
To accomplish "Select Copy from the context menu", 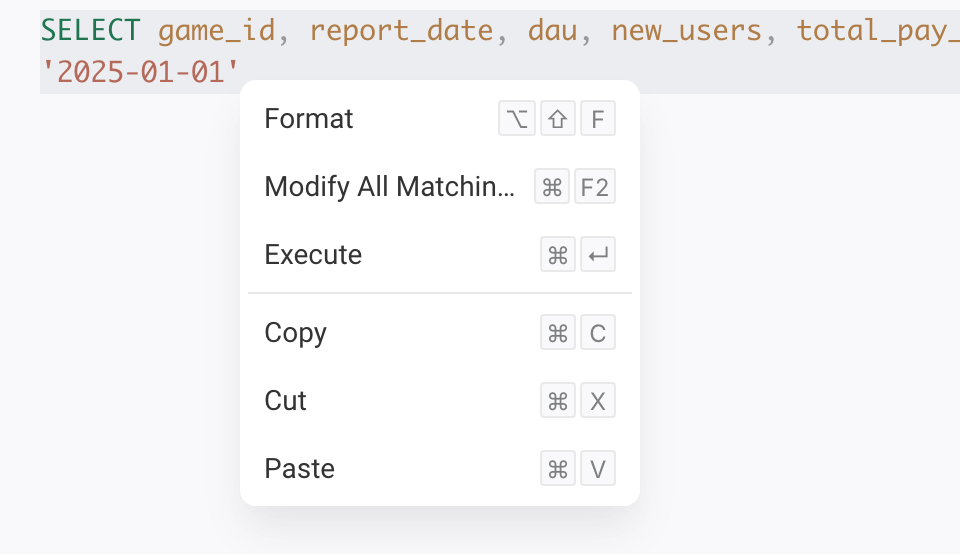I will 440,333.
